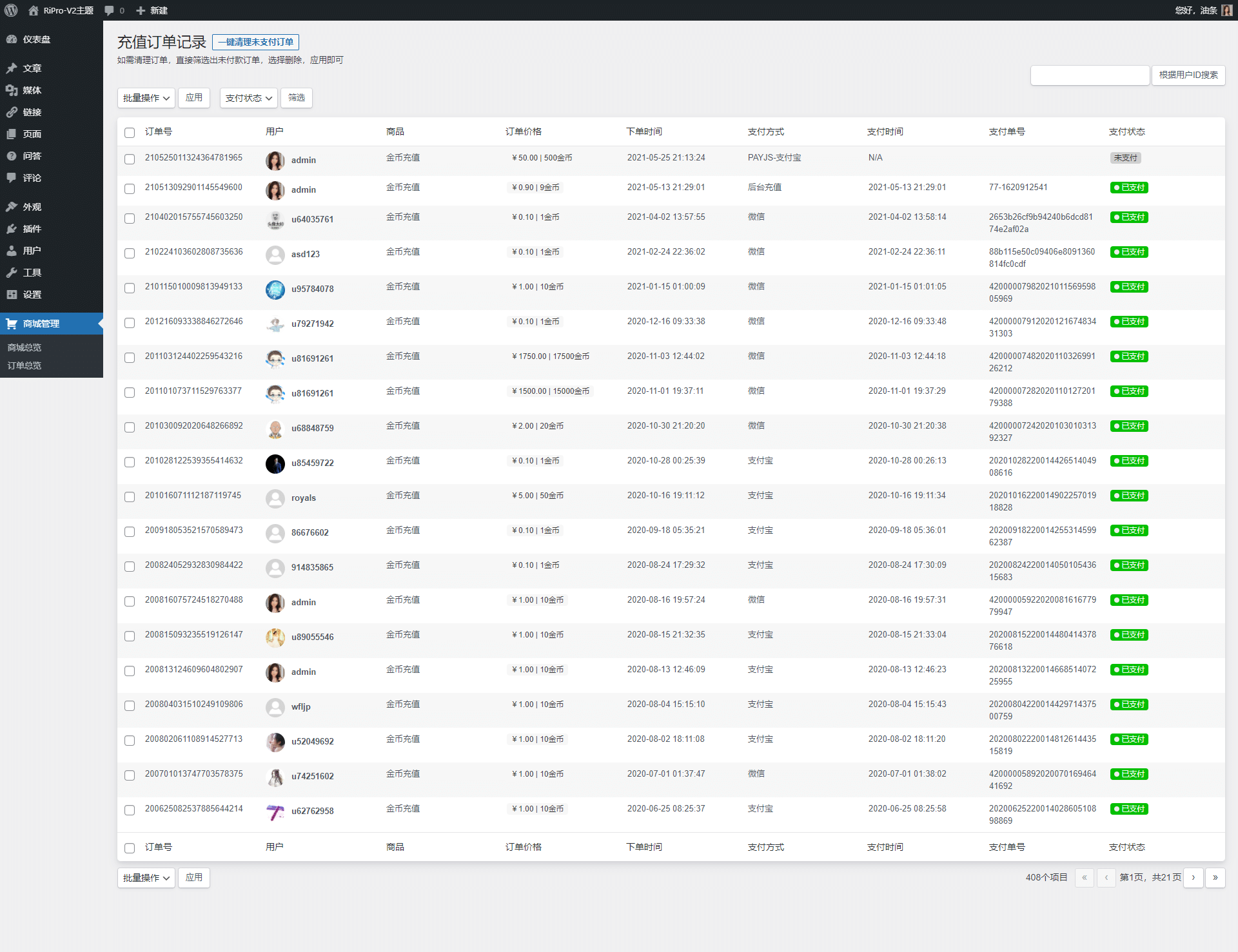This screenshot has width=1238, height=952.
Task: Click PAYJS-支付宝 payment method cell
Action: tap(774, 158)
